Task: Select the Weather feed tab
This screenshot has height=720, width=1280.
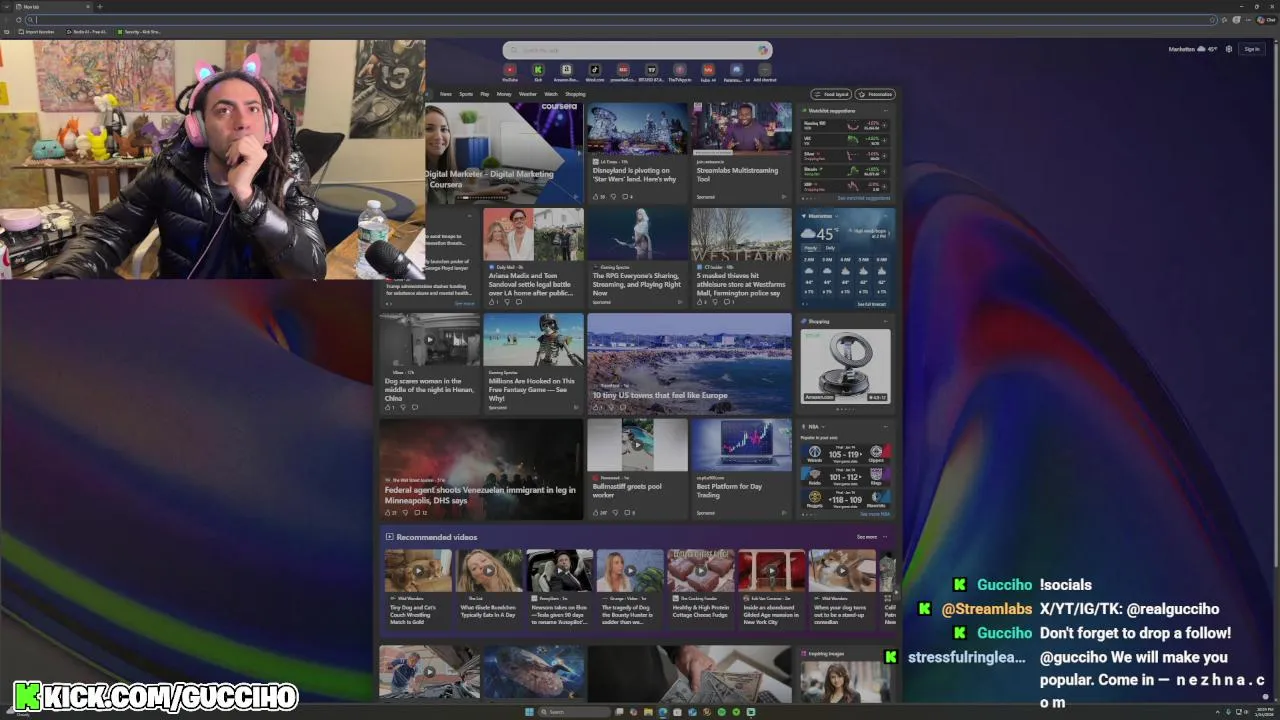Action: (x=528, y=94)
